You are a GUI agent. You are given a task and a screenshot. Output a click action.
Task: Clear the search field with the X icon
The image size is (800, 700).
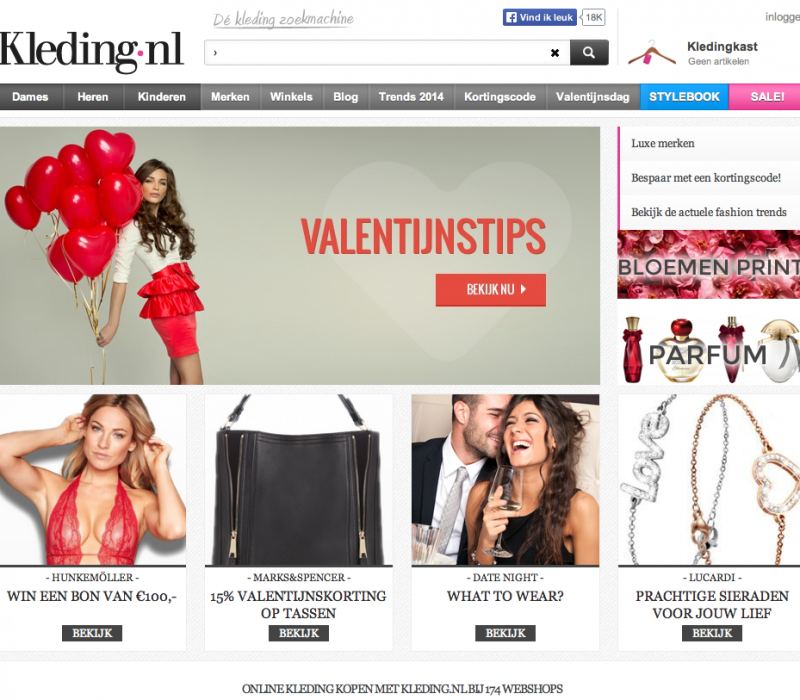(555, 53)
